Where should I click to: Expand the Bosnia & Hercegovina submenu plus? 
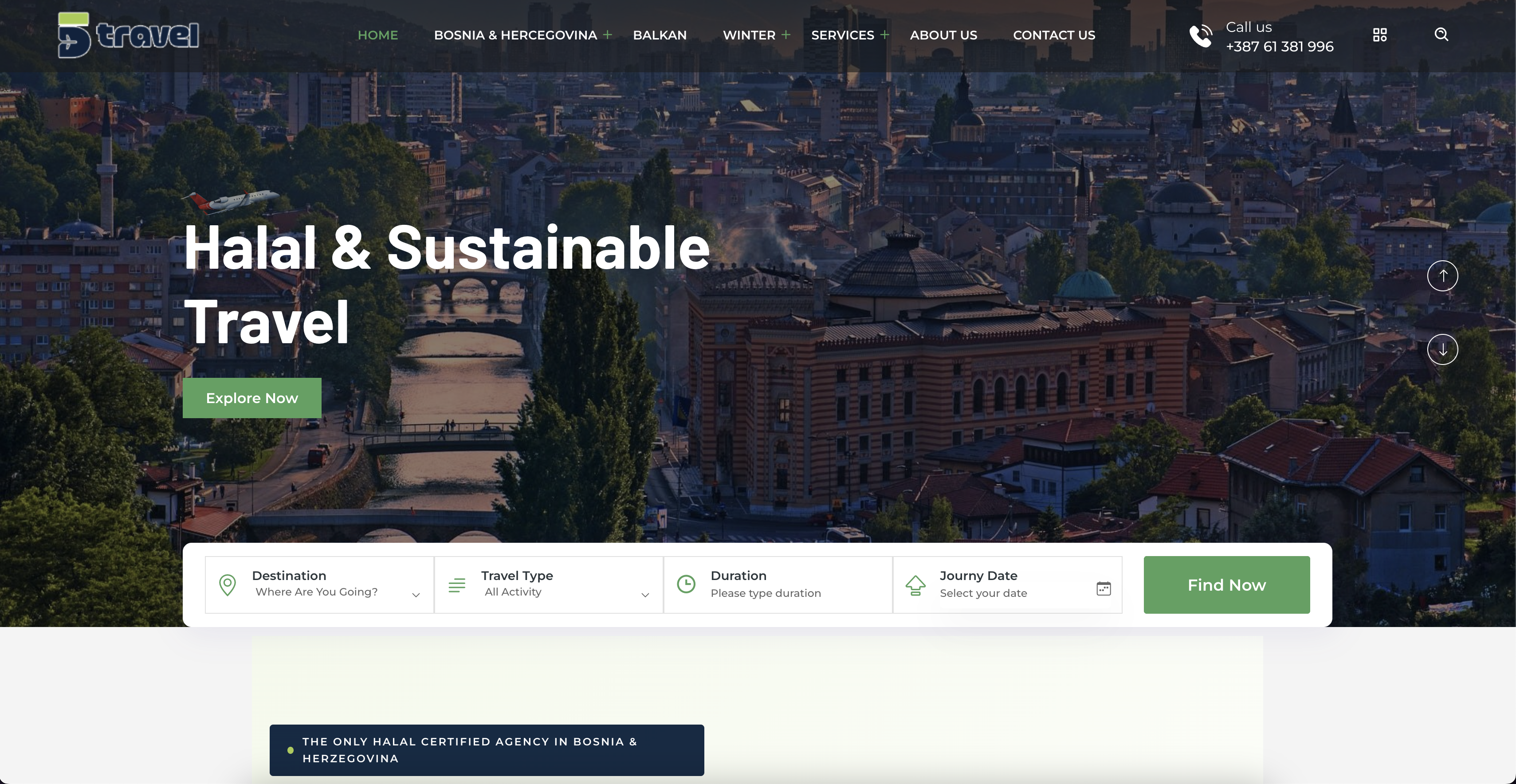click(607, 35)
